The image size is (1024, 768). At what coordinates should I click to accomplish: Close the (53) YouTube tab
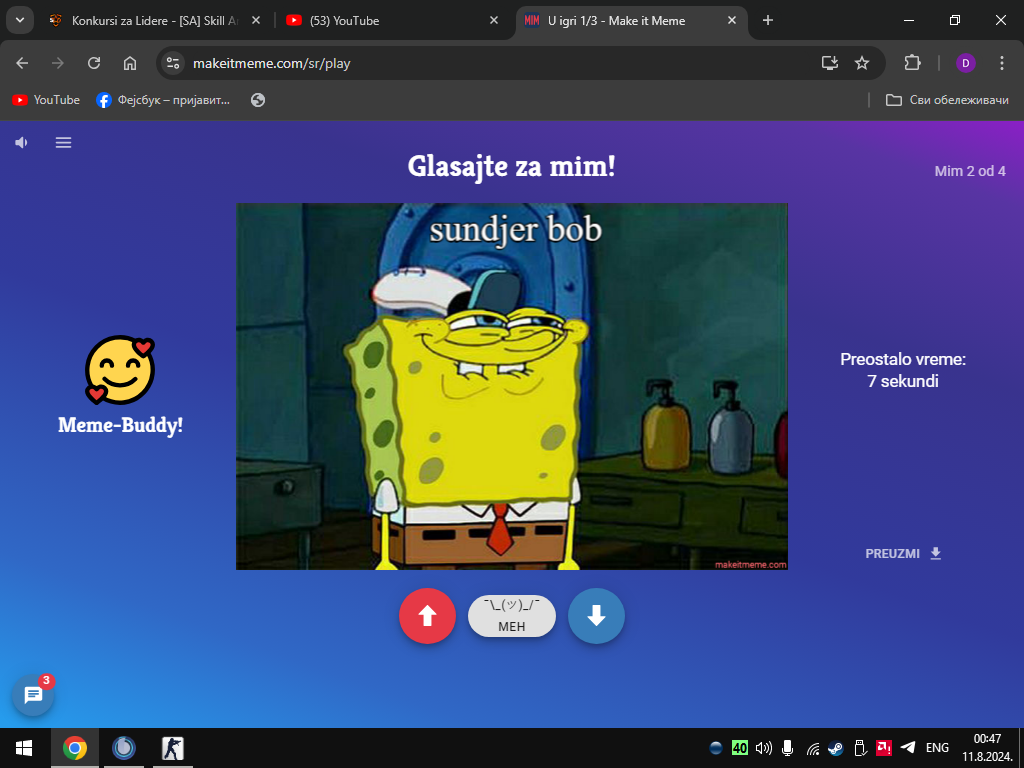tap(494, 20)
